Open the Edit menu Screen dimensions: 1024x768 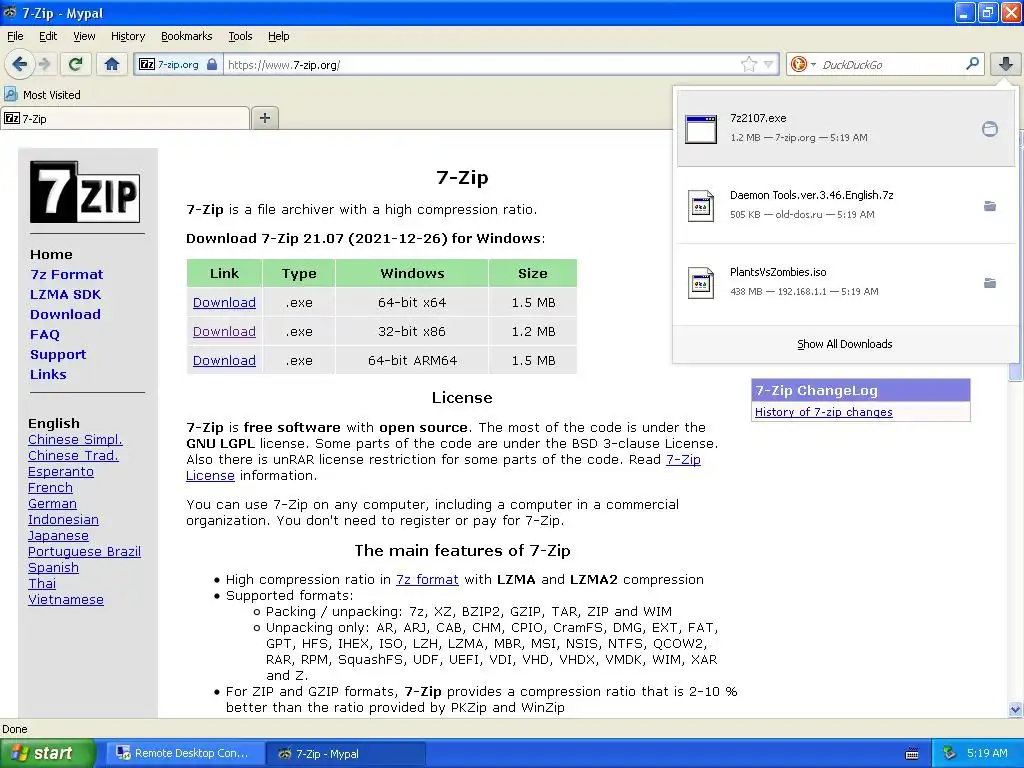[x=48, y=36]
